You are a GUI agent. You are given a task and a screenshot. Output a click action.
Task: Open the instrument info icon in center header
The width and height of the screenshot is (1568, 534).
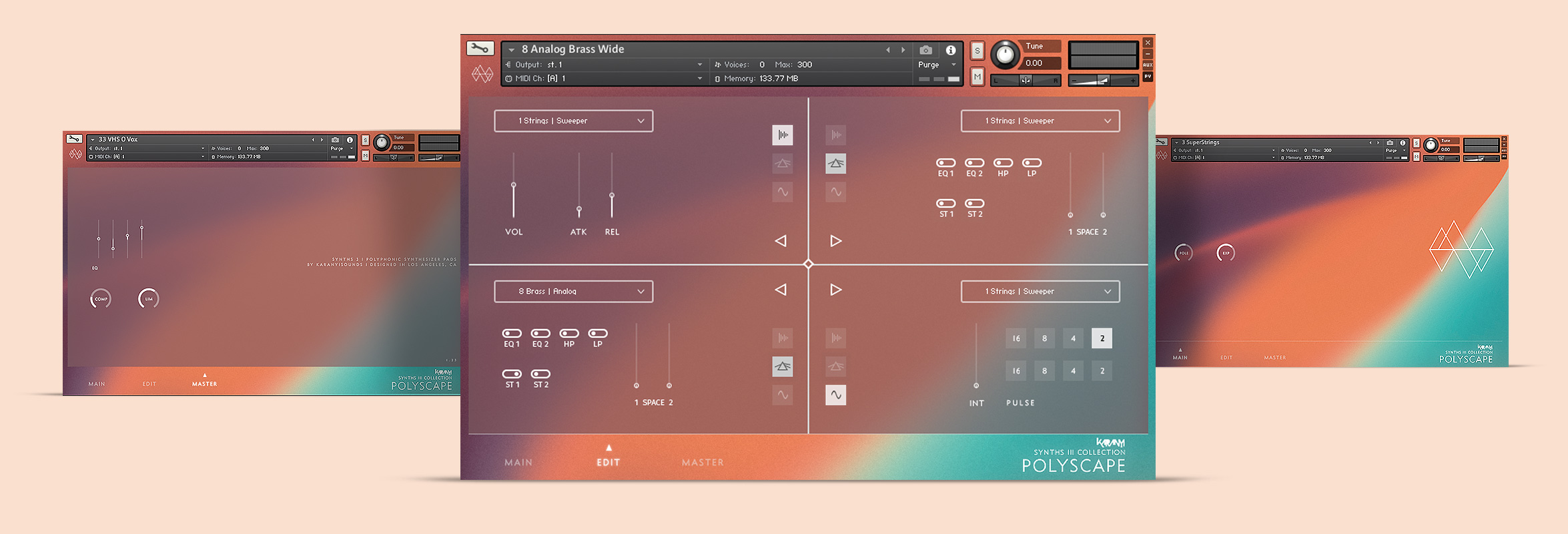951,50
